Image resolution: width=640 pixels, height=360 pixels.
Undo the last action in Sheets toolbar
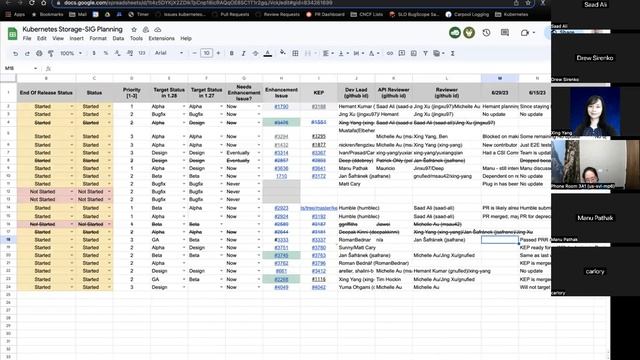point(16,53)
